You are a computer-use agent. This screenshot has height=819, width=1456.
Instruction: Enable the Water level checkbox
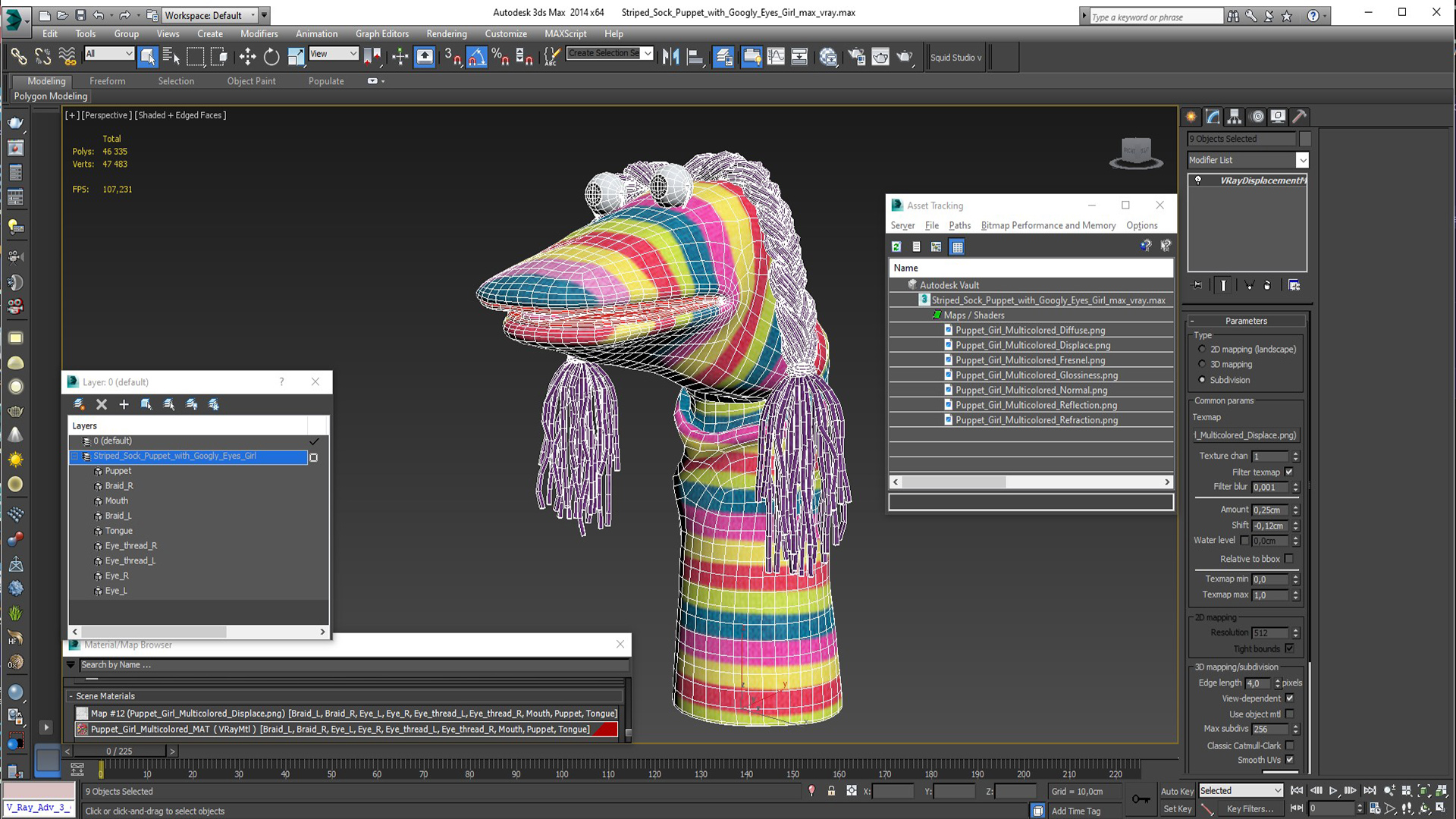point(1244,541)
